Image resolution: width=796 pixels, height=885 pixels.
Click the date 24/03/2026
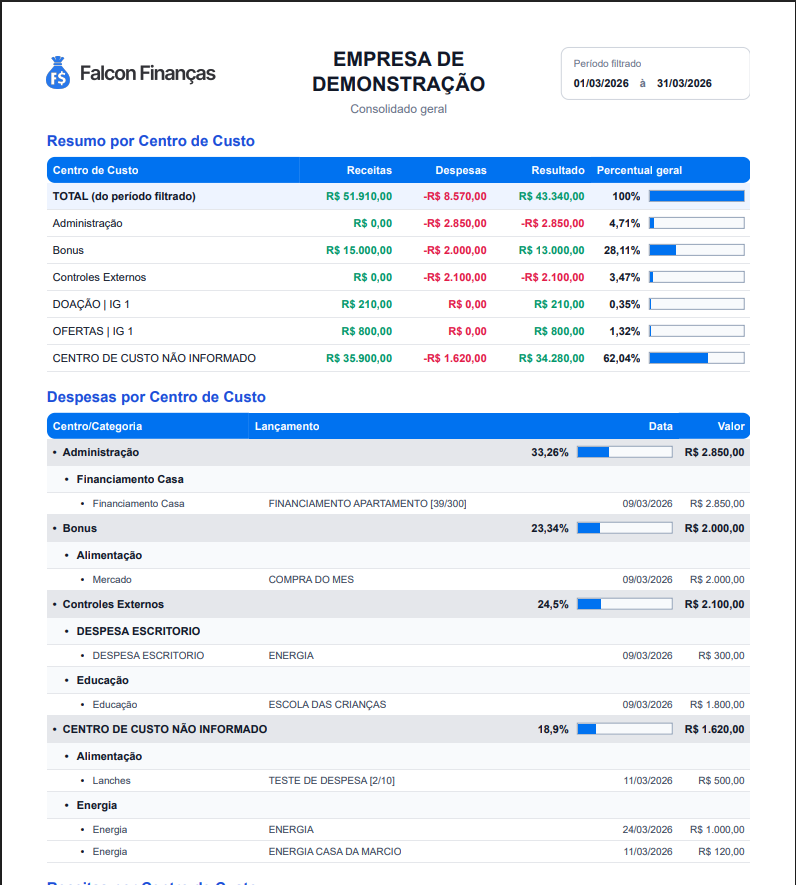tap(648, 830)
